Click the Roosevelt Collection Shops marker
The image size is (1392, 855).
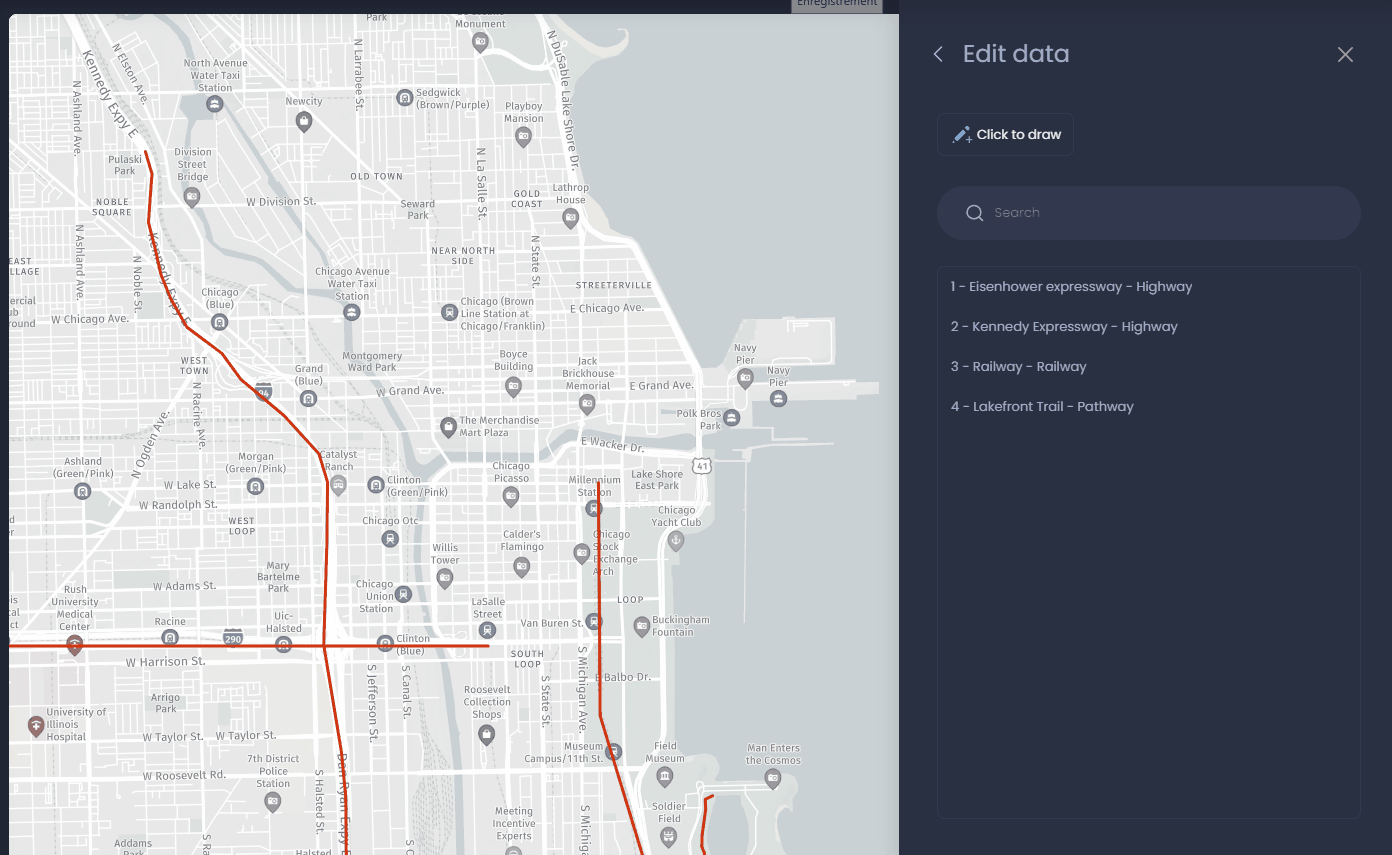click(x=487, y=735)
